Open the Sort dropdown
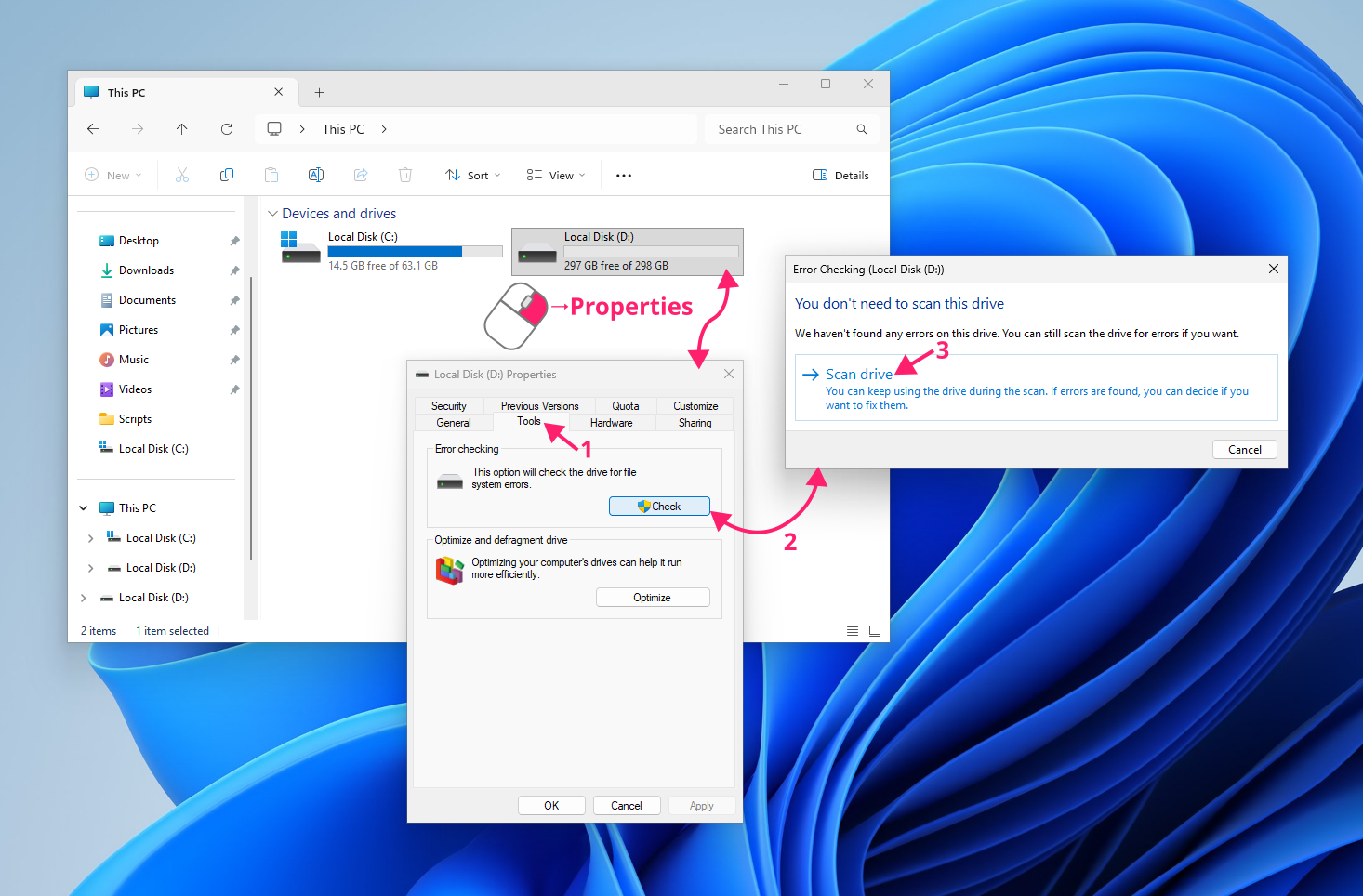Image resolution: width=1363 pixels, height=896 pixels. pyautogui.click(x=473, y=176)
